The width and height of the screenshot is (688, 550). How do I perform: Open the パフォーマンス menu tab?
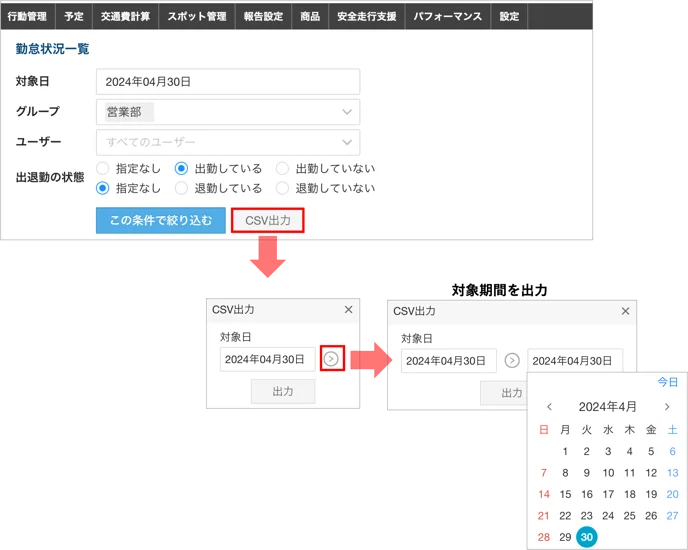(x=448, y=17)
